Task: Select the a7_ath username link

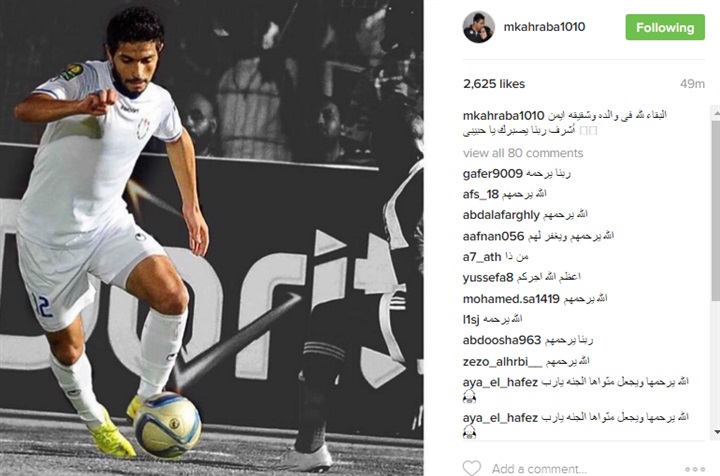Action: pyautogui.click(x=482, y=257)
